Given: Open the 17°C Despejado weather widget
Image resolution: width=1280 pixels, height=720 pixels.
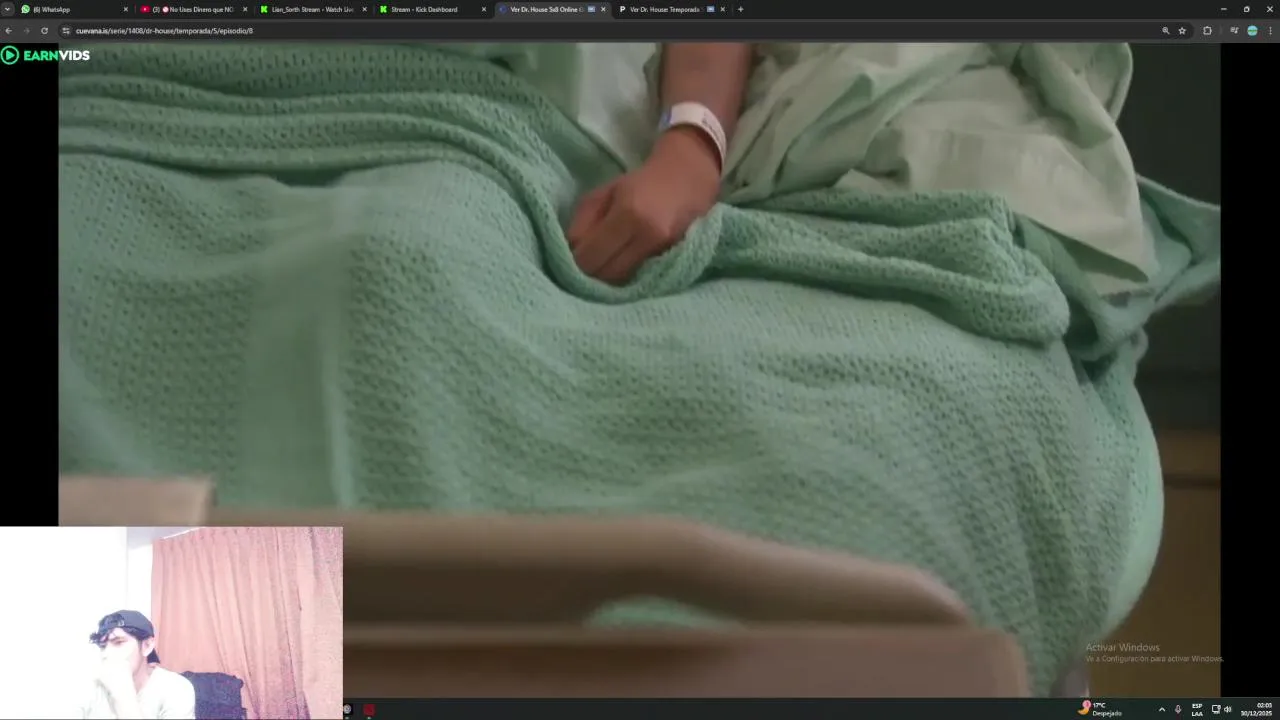Looking at the screenshot, I should 1100,709.
